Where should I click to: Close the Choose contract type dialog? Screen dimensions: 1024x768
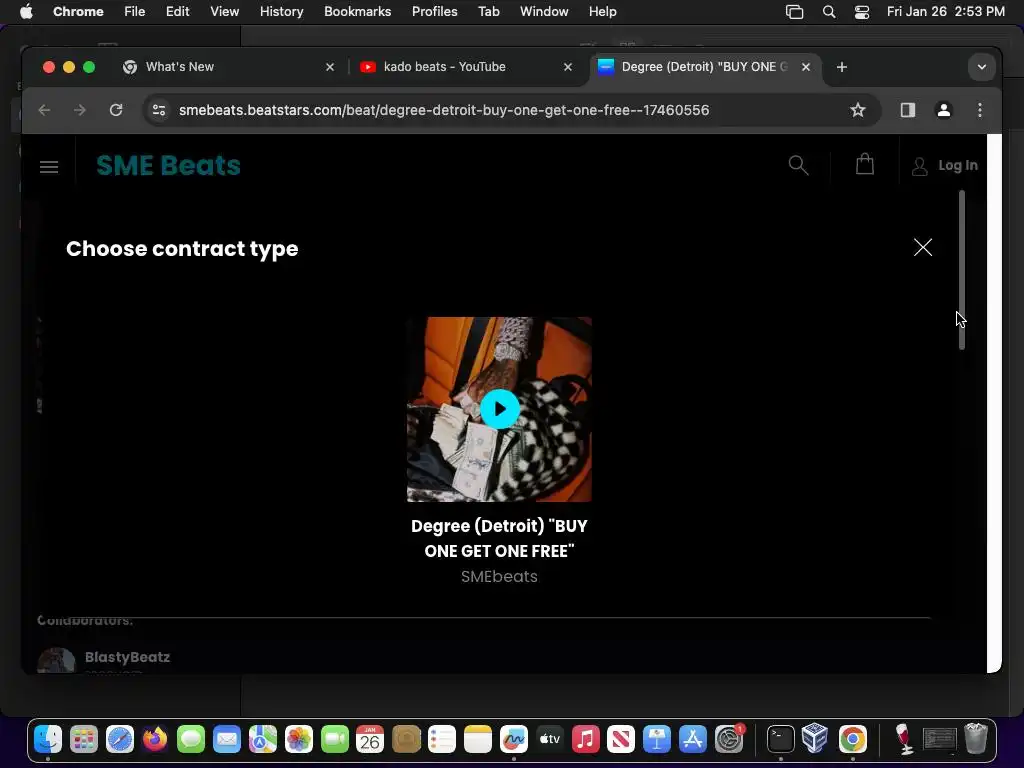pyautogui.click(x=923, y=247)
